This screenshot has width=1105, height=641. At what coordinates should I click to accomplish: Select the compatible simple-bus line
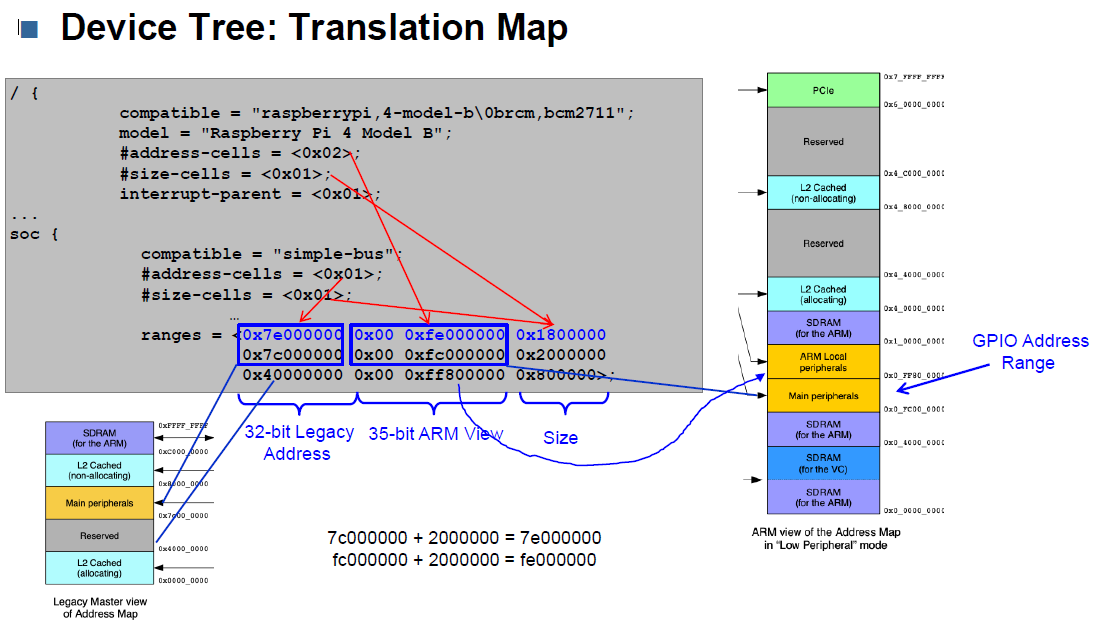pyautogui.click(x=271, y=254)
